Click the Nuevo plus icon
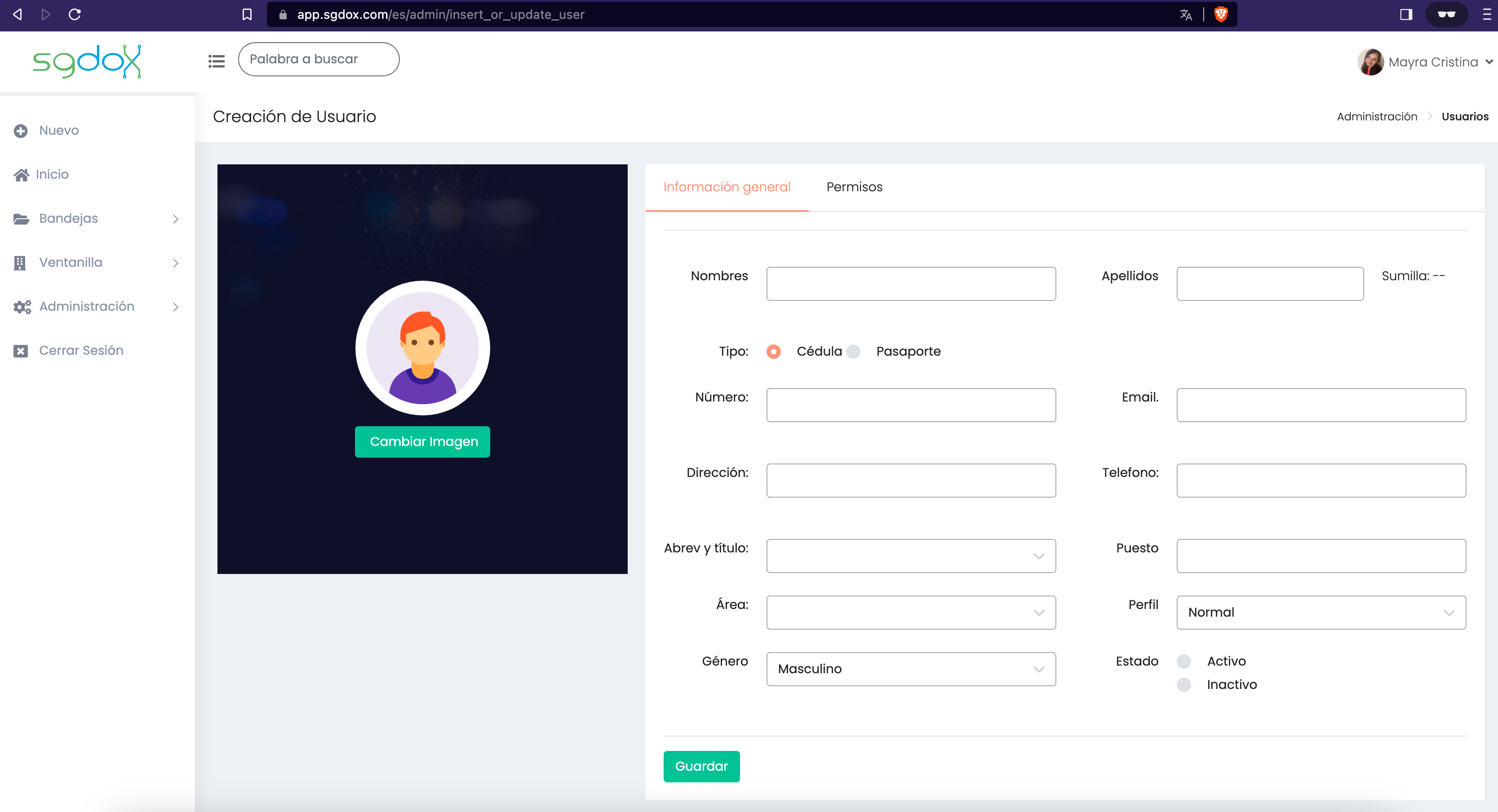 pos(21,131)
